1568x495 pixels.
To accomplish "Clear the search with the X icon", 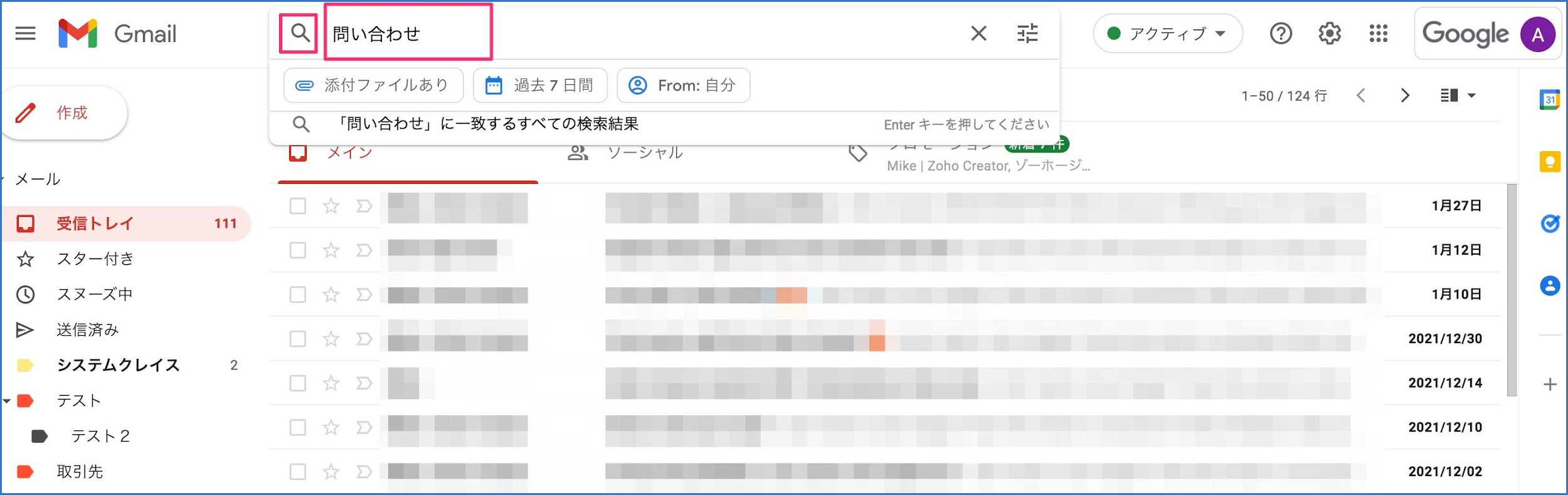I will 978,33.
